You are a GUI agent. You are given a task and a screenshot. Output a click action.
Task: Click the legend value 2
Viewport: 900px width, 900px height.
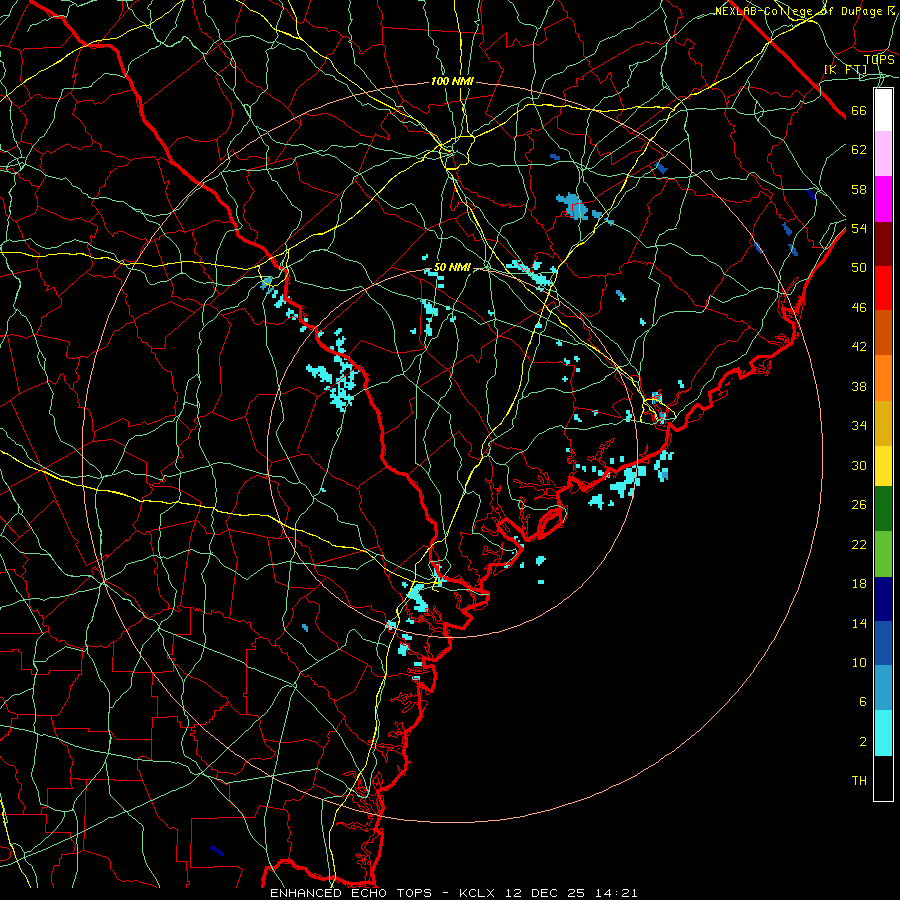click(863, 742)
